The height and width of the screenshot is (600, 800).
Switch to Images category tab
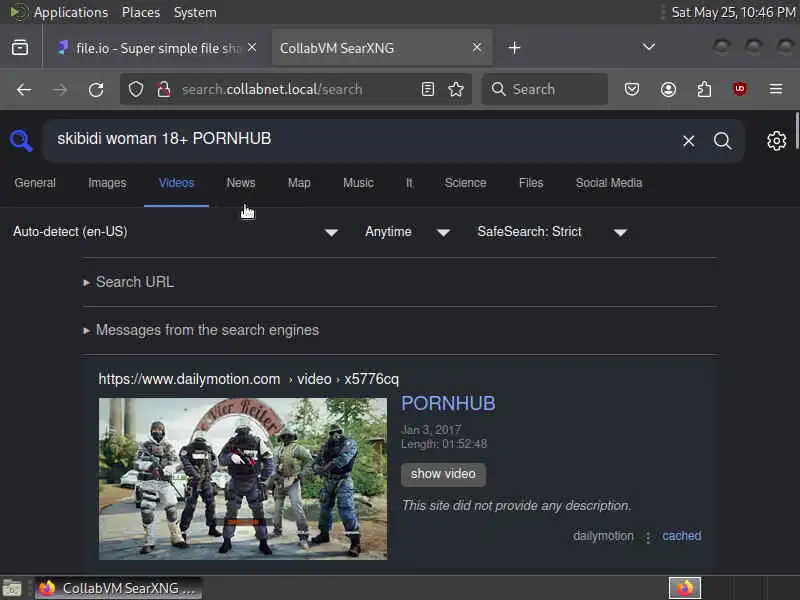pyautogui.click(x=107, y=183)
